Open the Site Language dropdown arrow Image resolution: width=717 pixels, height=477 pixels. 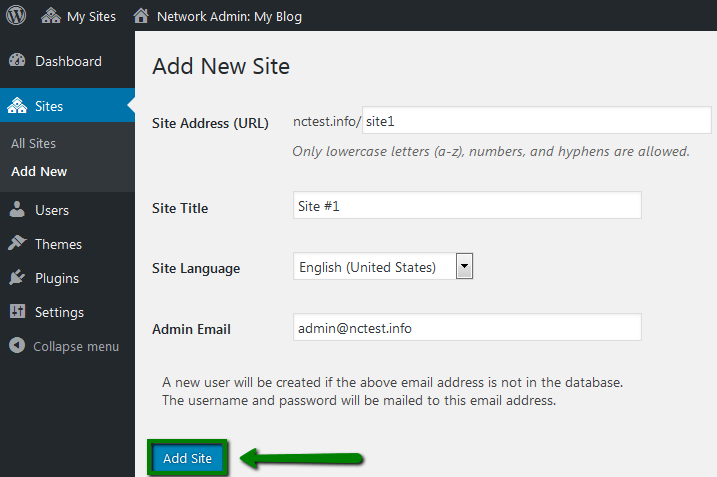pos(464,266)
